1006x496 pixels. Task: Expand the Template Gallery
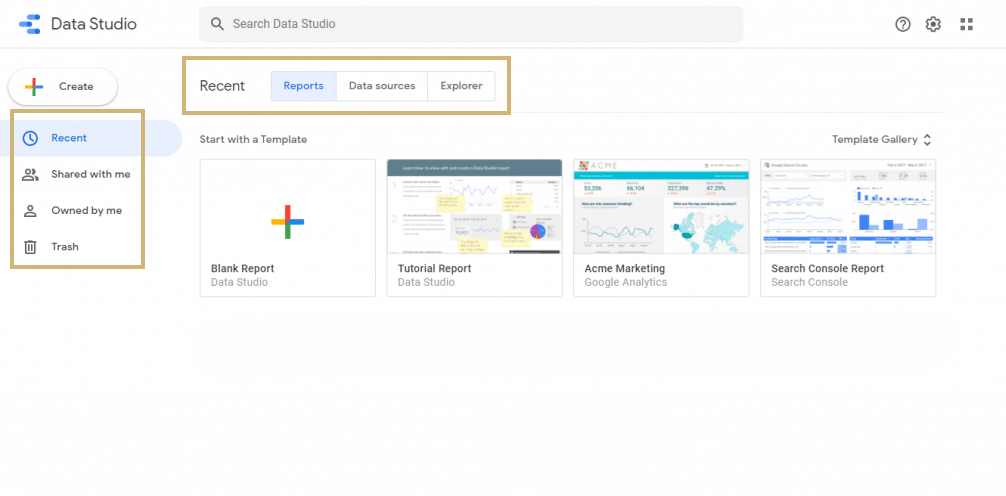click(x=883, y=139)
